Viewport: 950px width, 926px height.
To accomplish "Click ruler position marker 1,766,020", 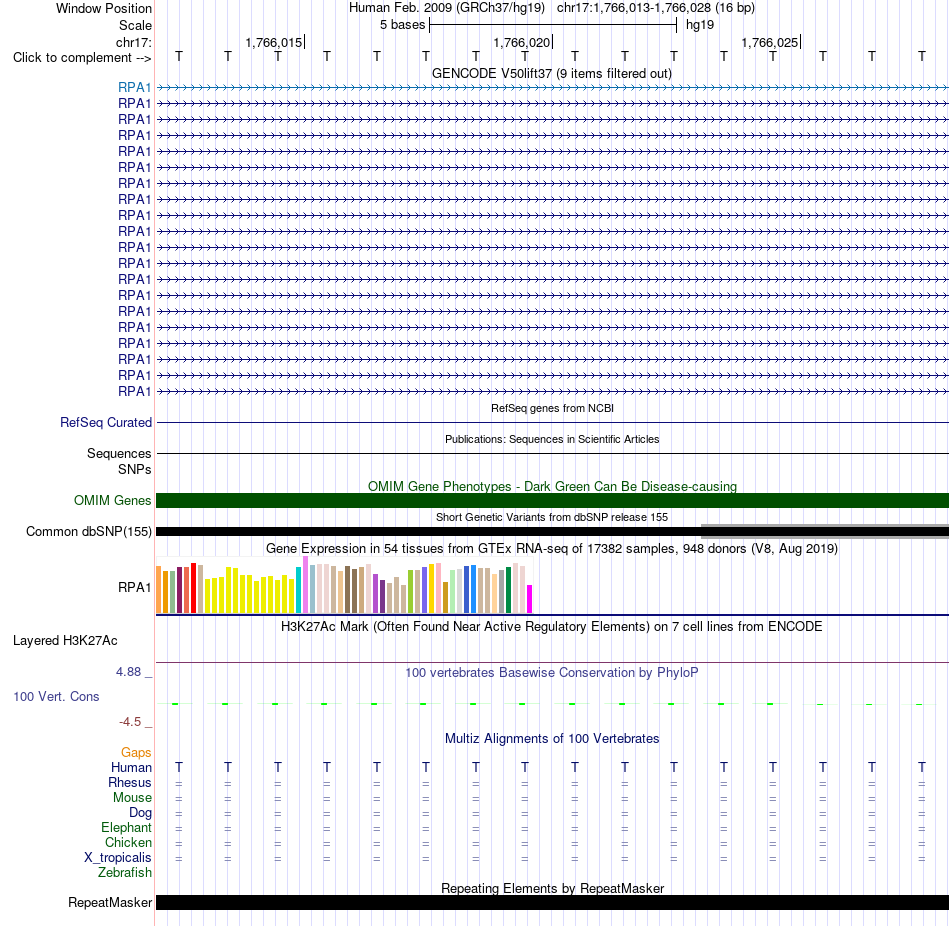I will [522, 42].
